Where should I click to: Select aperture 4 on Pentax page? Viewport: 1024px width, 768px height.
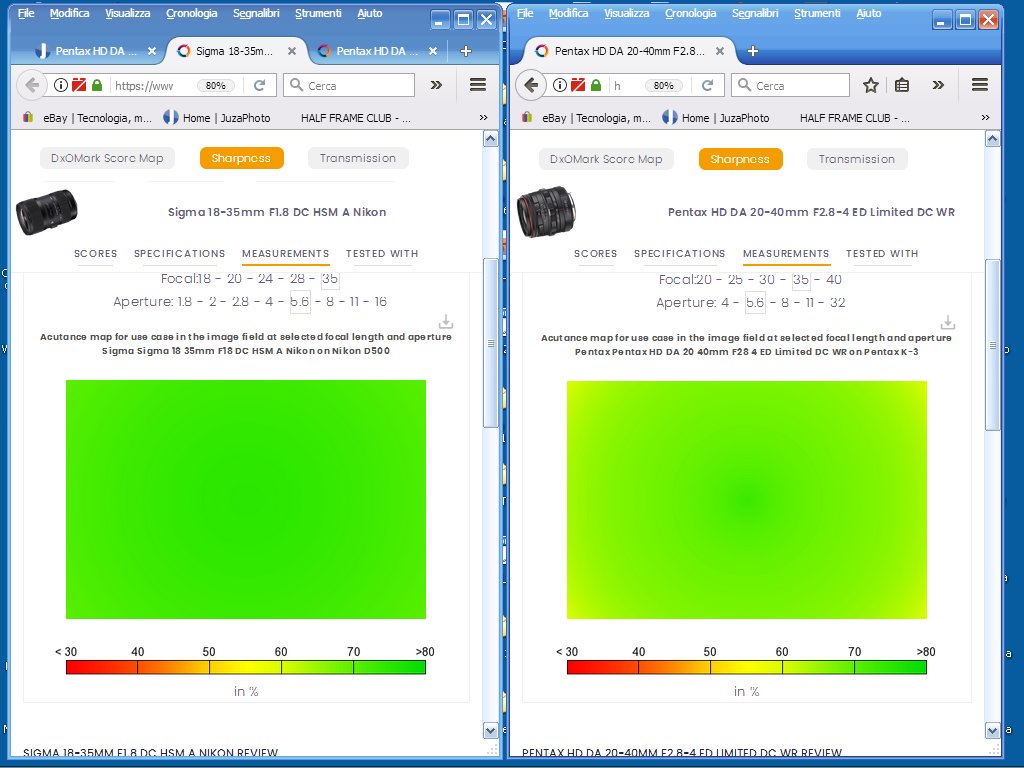[x=728, y=302]
